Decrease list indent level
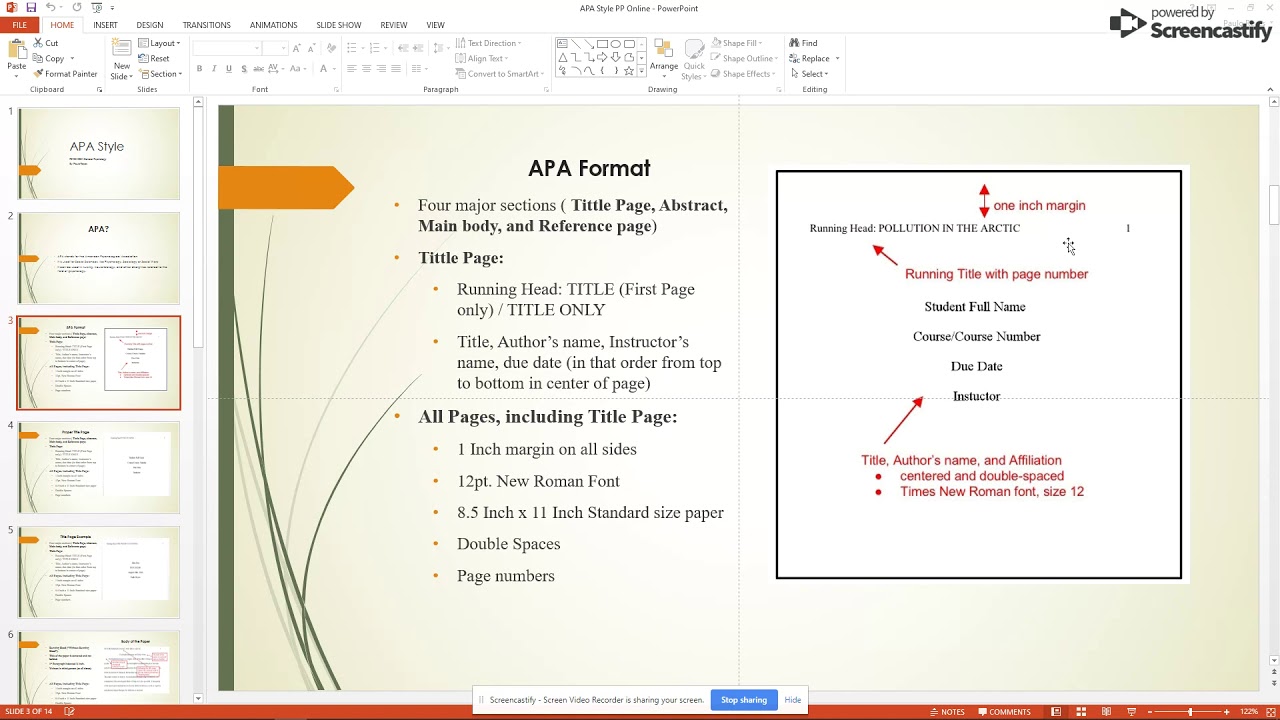Viewport: 1280px width, 720px height. (x=402, y=48)
